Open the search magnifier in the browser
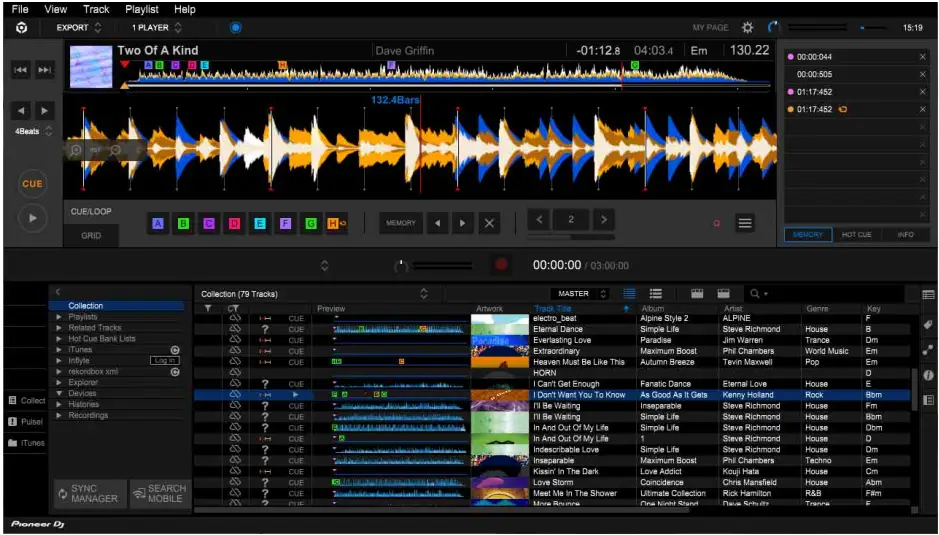939x535 pixels. [756, 294]
